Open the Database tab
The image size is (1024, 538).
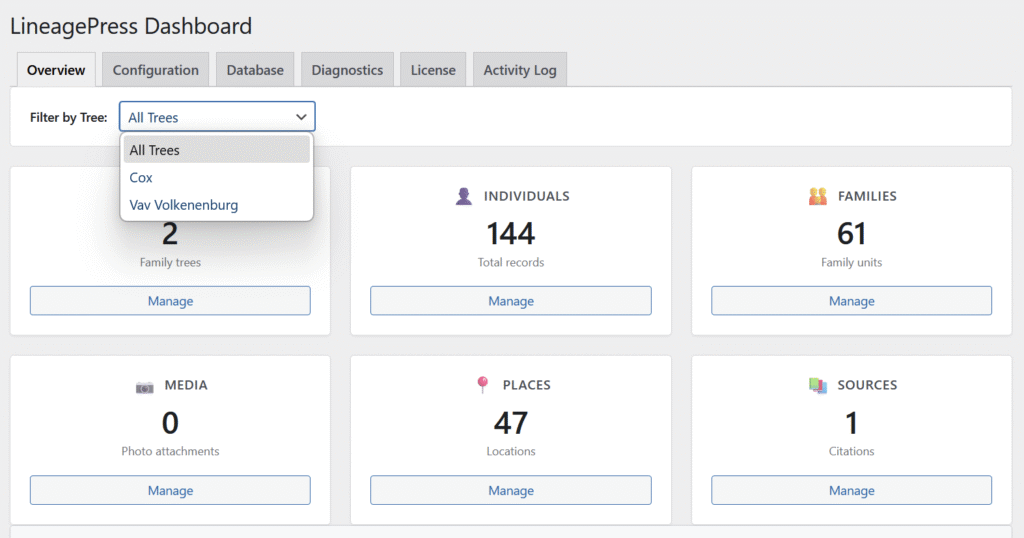[x=255, y=70]
